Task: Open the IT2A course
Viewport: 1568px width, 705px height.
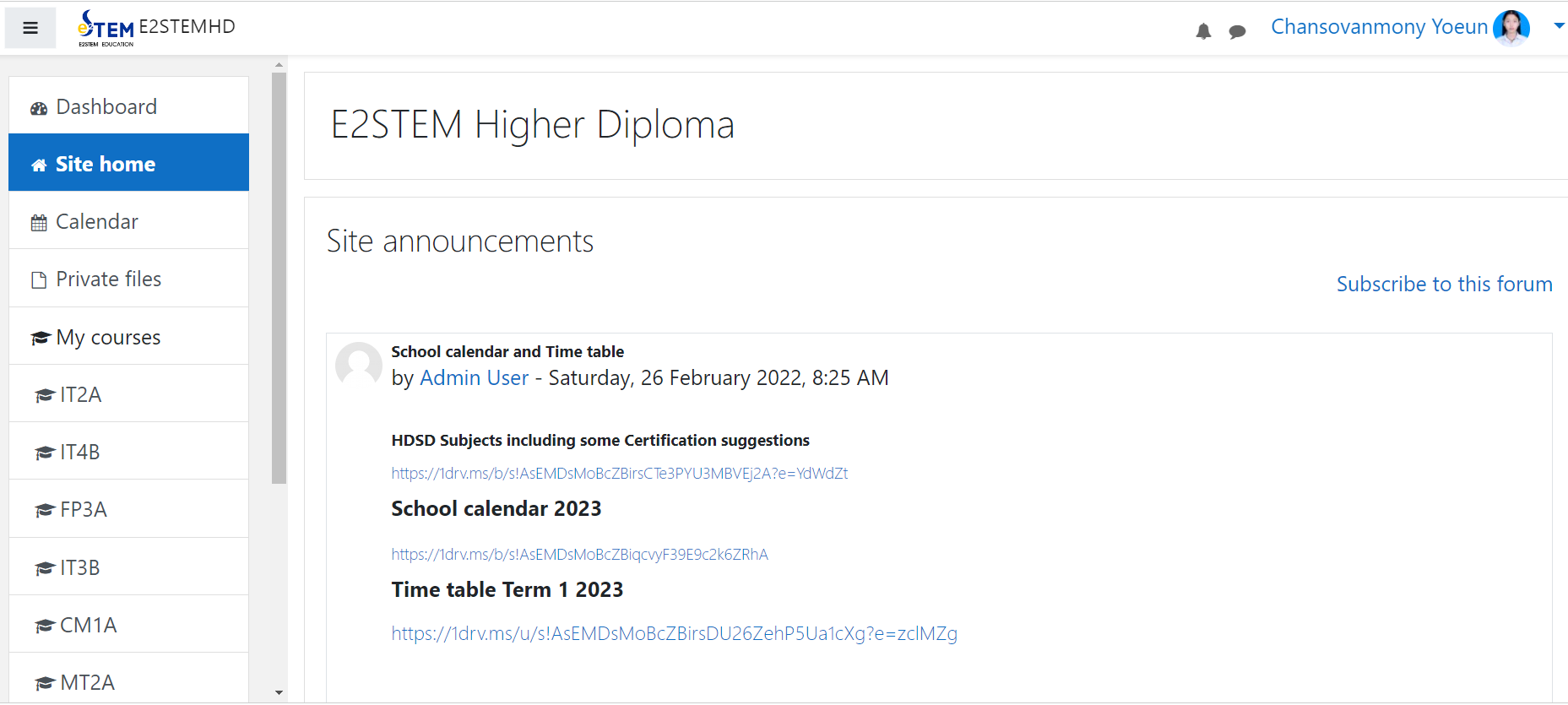Action: pos(80,394)
